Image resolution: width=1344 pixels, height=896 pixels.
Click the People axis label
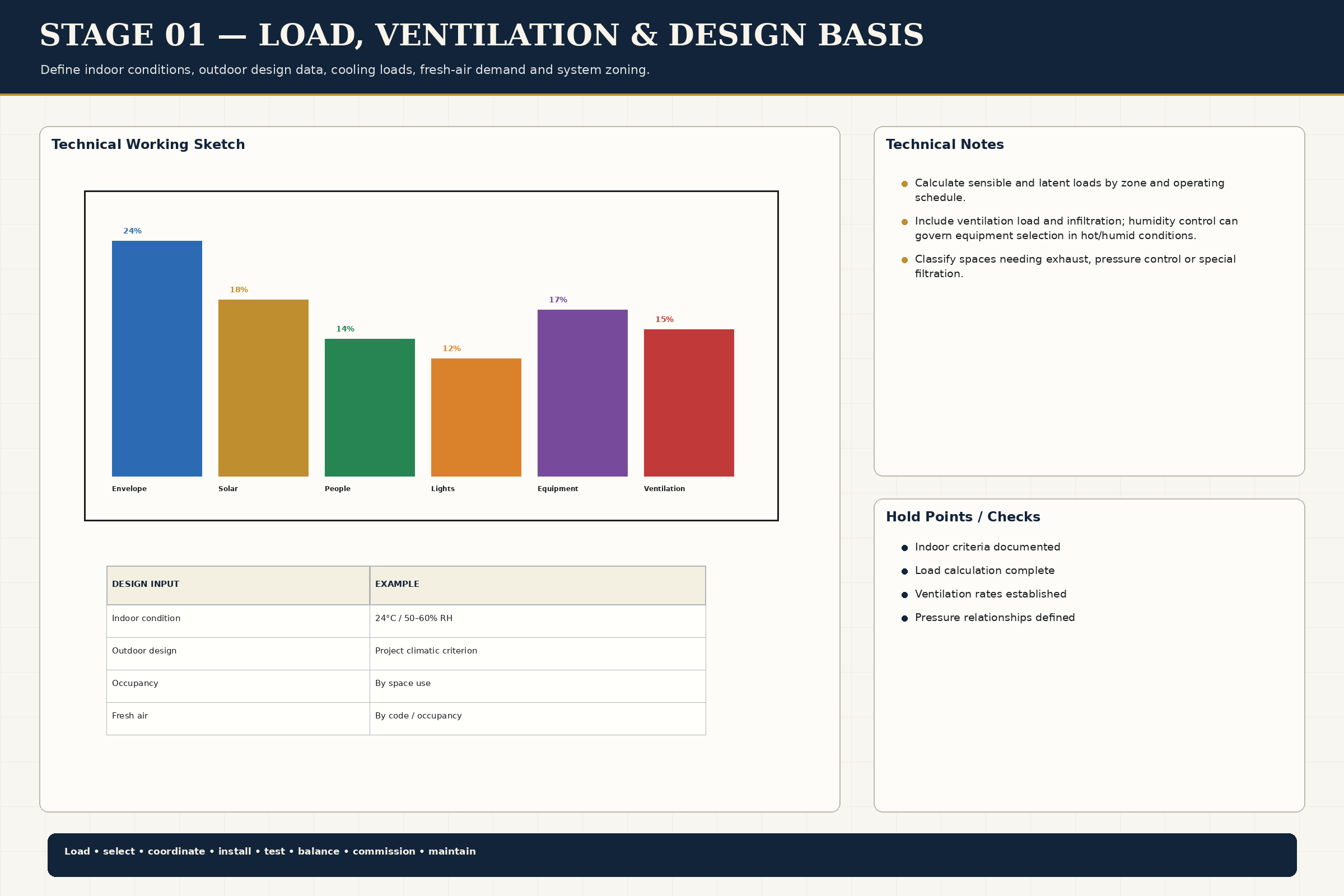[338, 488]
